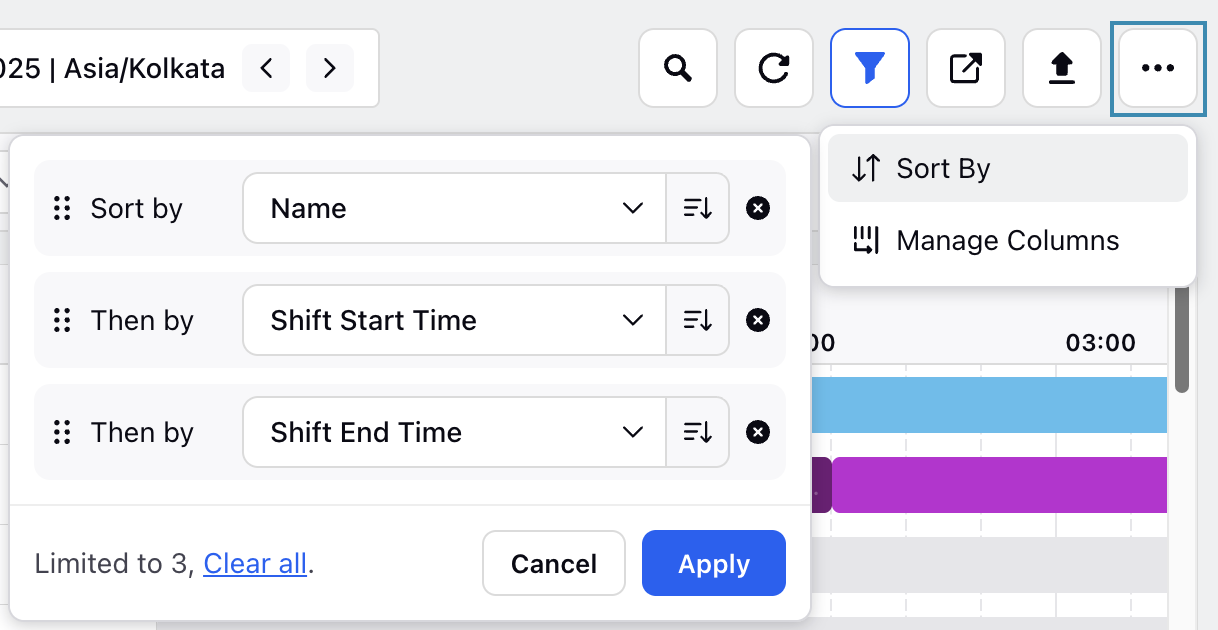The image size is (1218, 630).
Task: Remove the Name sort row
Action: [758, 208]
